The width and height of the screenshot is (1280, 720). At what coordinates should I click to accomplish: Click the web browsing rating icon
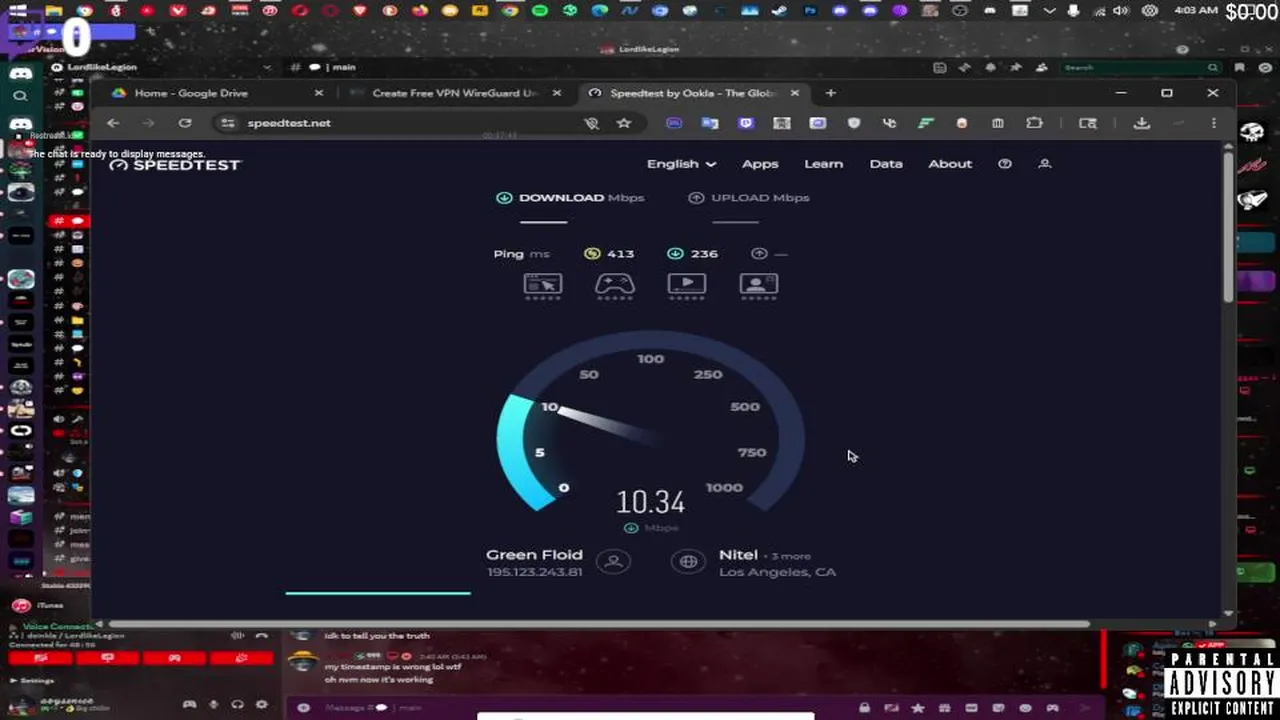[x=543, y=286]
